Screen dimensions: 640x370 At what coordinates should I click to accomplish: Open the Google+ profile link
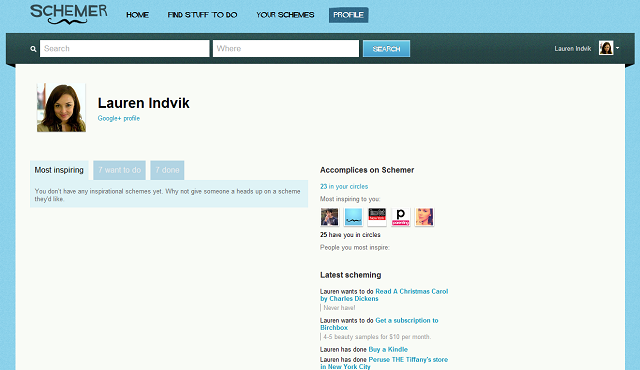[x=119, y=118]
